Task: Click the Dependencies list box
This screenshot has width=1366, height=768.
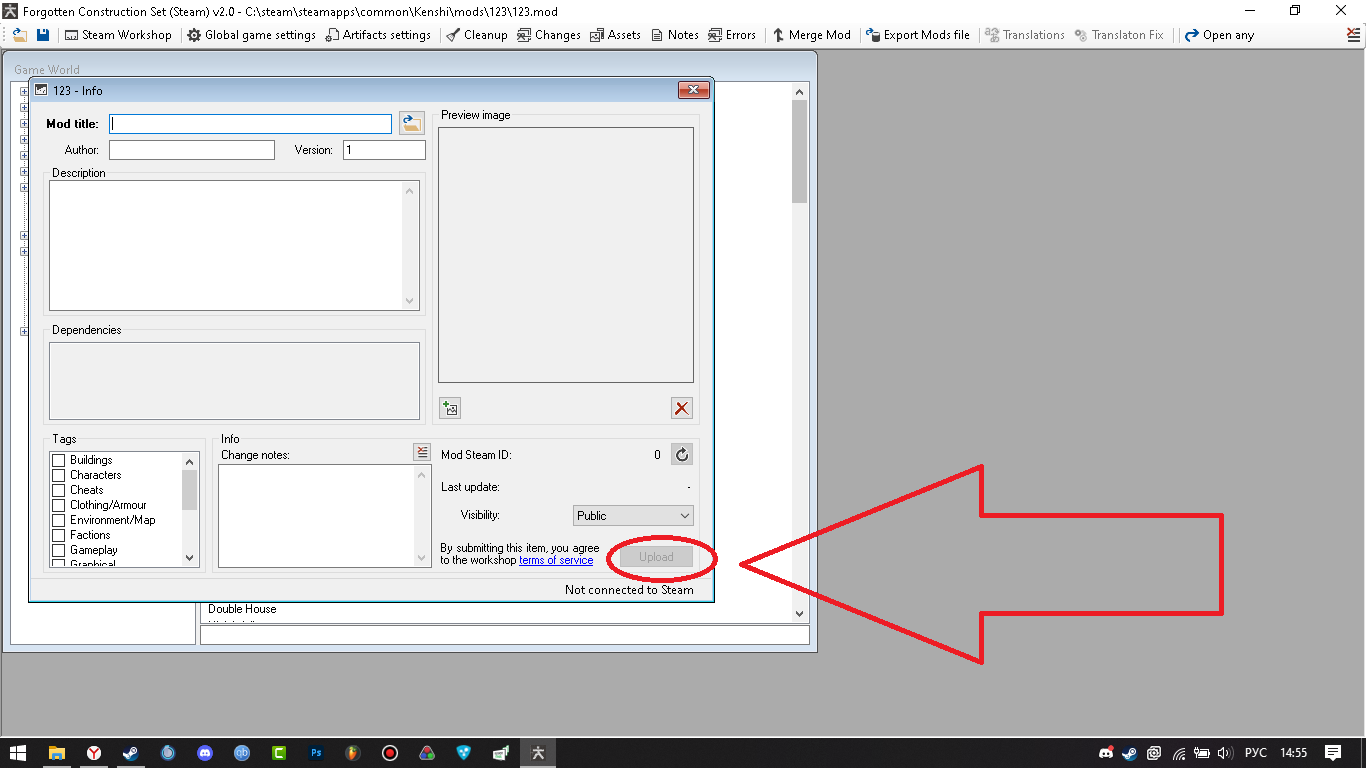Action: point(234,381)
